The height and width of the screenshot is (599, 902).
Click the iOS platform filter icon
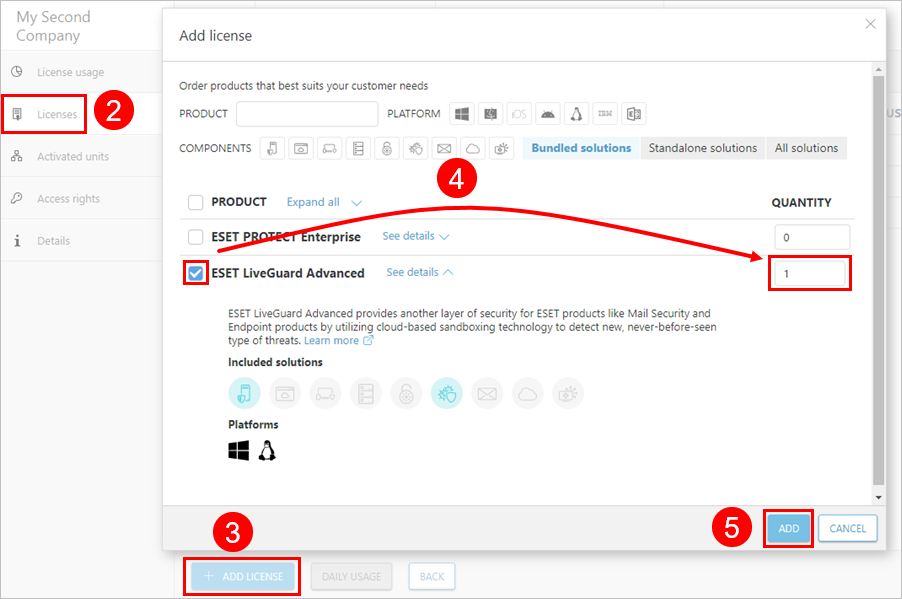(518, 113)
